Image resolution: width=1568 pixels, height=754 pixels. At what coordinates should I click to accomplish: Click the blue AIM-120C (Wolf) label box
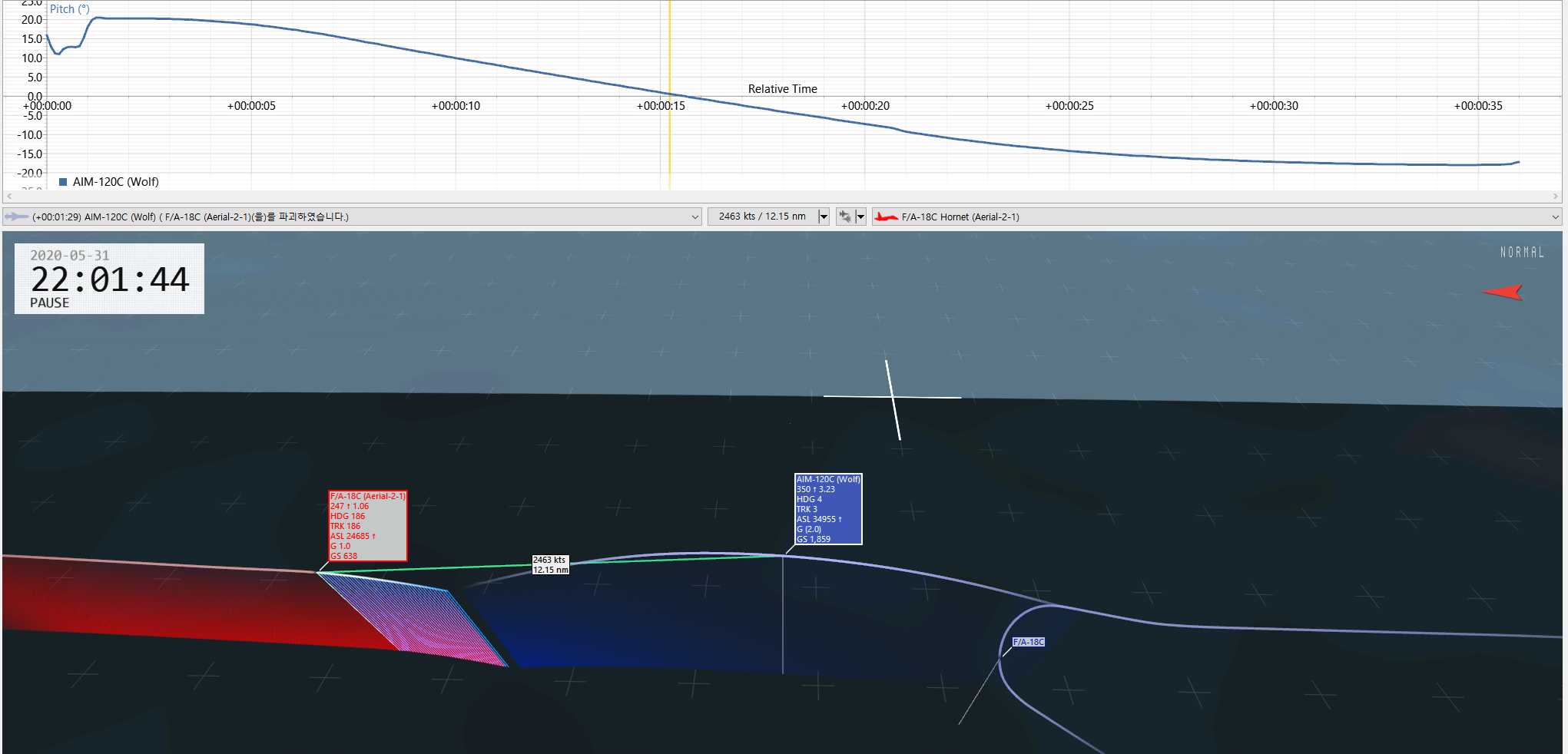[828, 509]
